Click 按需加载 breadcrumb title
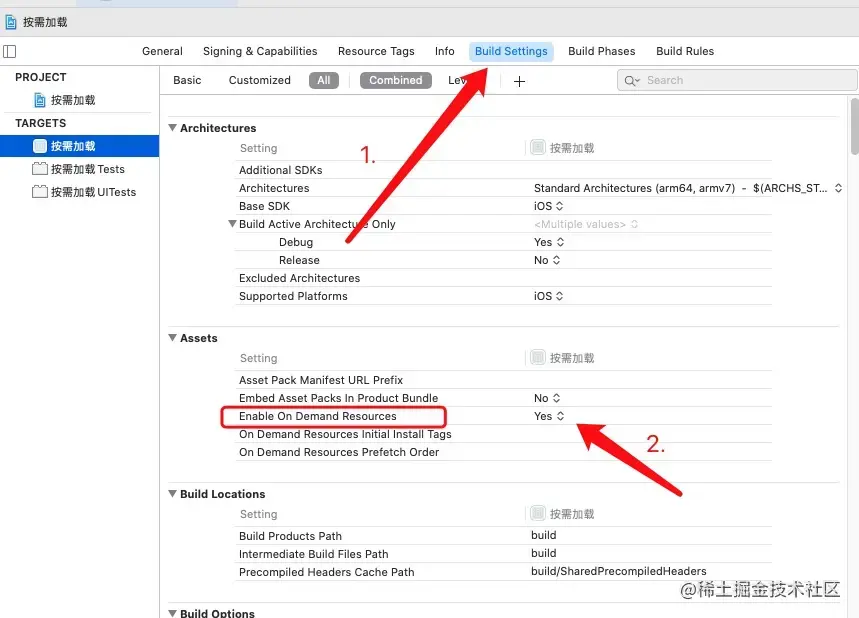The image size is (859, 618). pyautogui.click(x=45, y=22)
